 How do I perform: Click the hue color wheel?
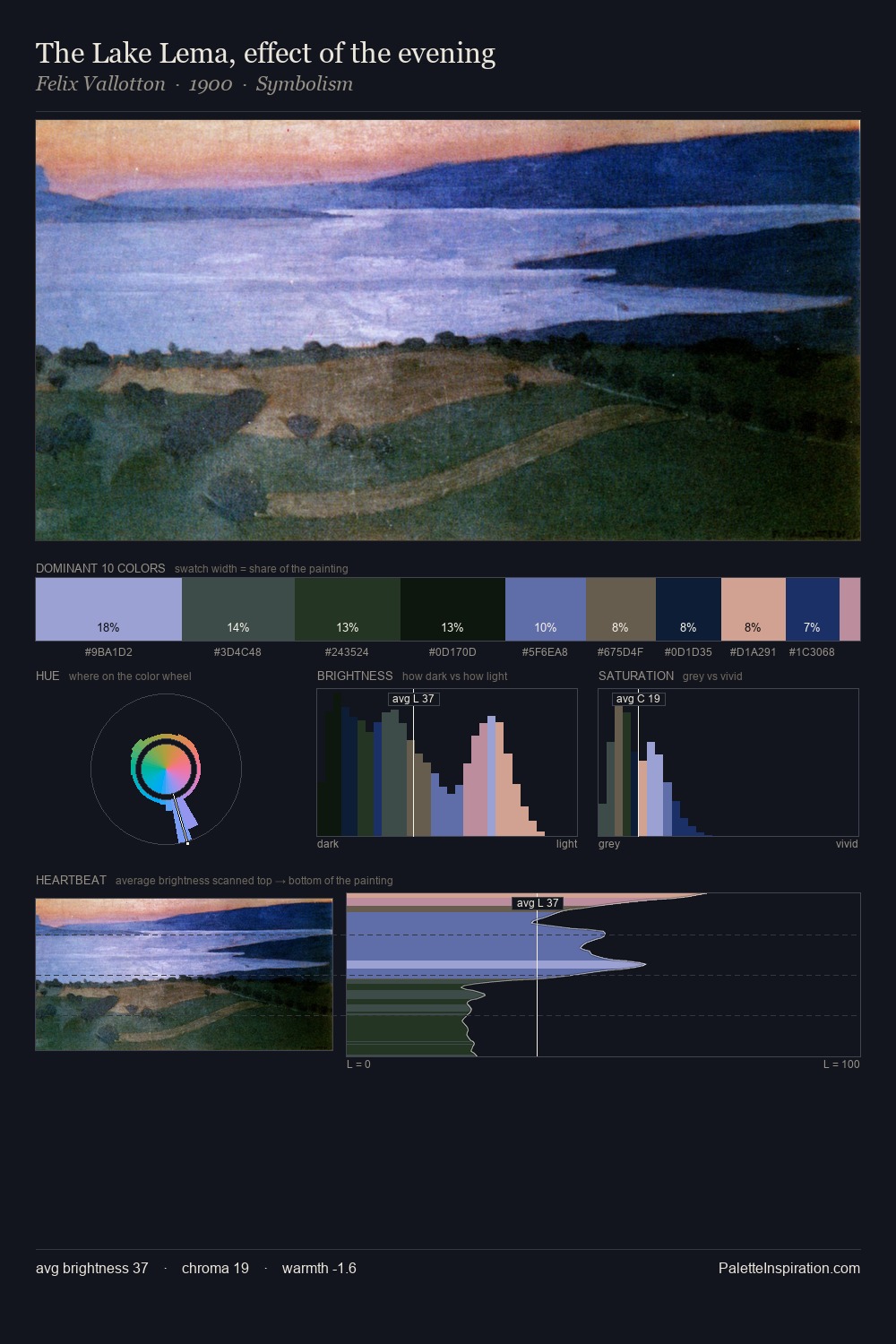pyautogui.click(x=166, y=769)
